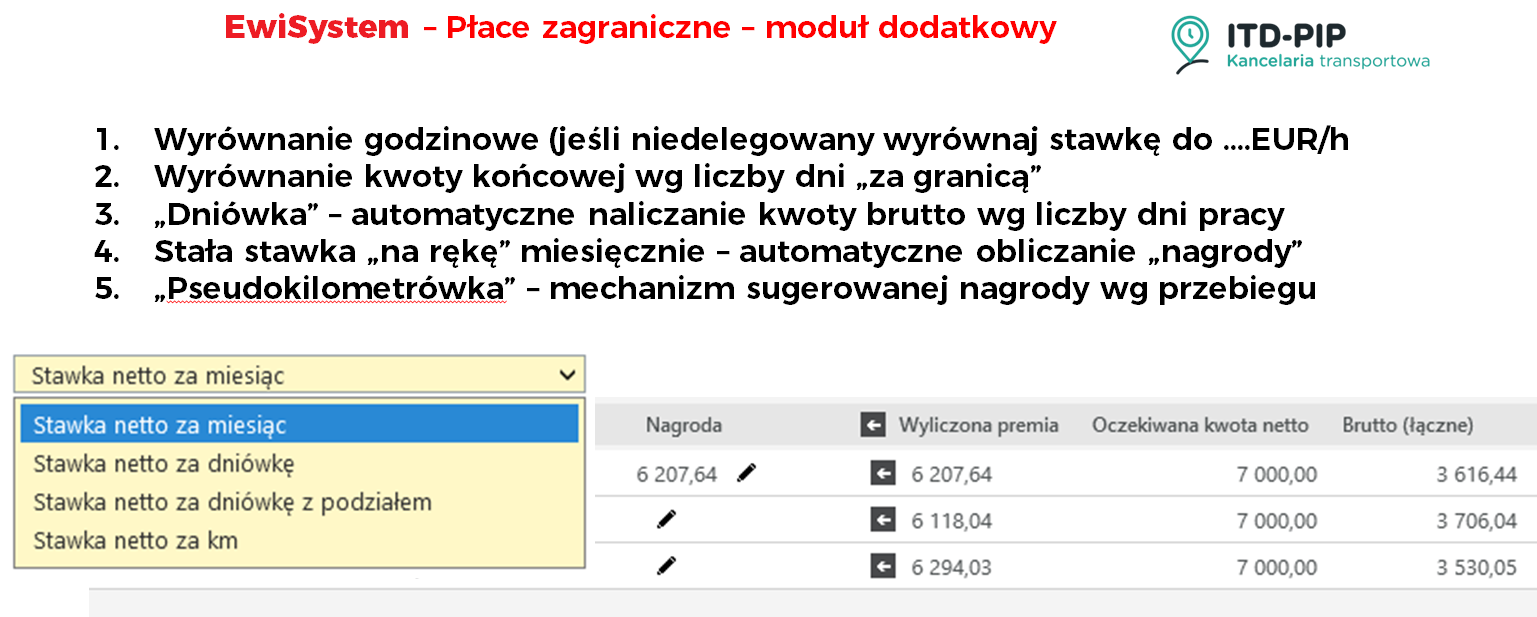Click the left arrow icon in Wyliczona premia header
Image resolution: width=1537 pixels, height=617 pixels.
pyautogui.click(x=873, y=426)
